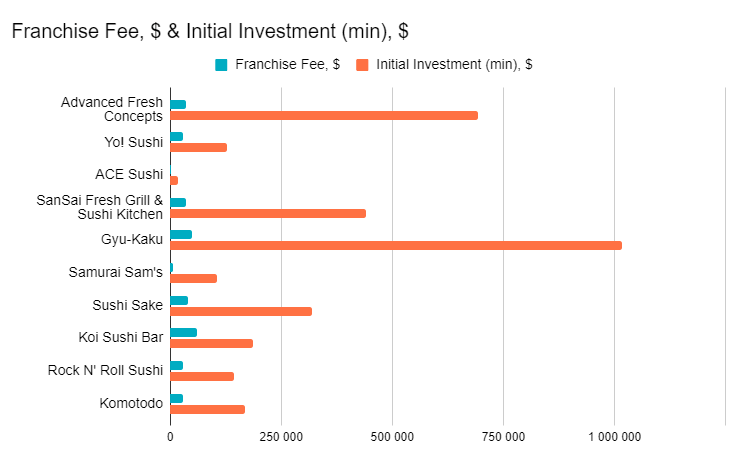
Task: Select the Franchise Fee, $ legend label
Action: (x=287, y=64)
